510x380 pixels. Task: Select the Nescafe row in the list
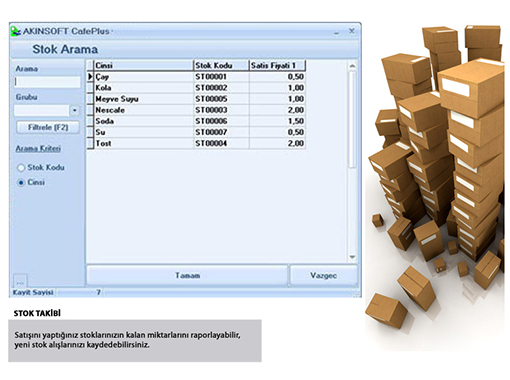[196, 110]
